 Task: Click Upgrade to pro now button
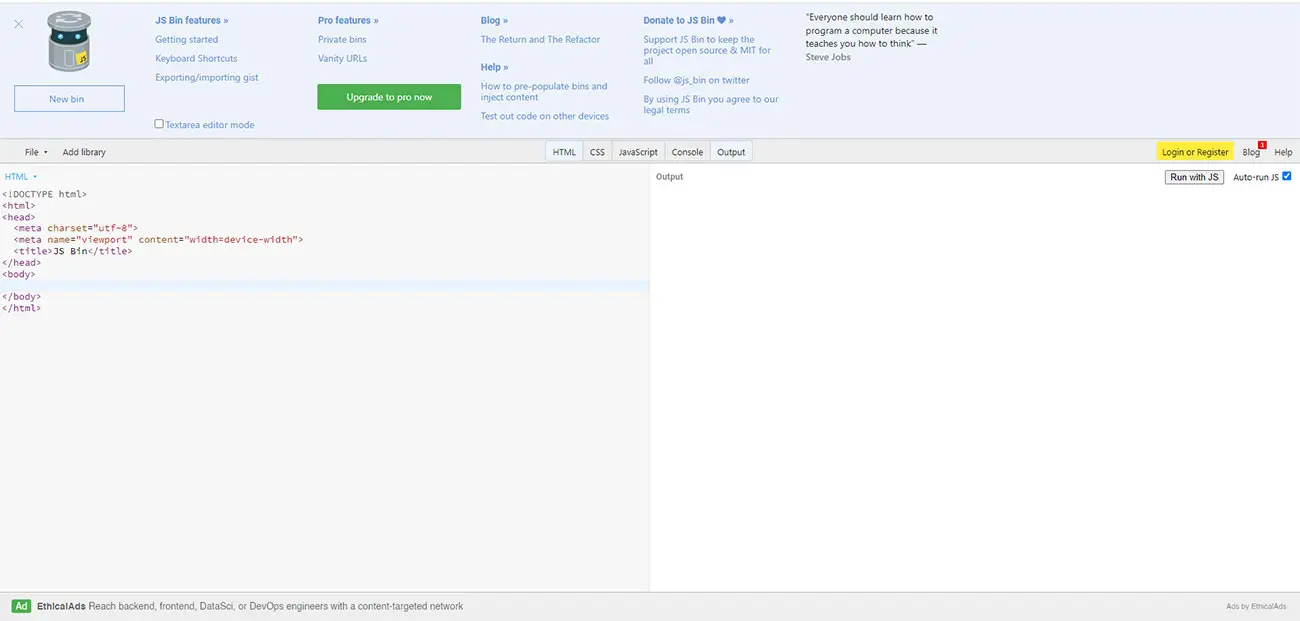[389, 97]
